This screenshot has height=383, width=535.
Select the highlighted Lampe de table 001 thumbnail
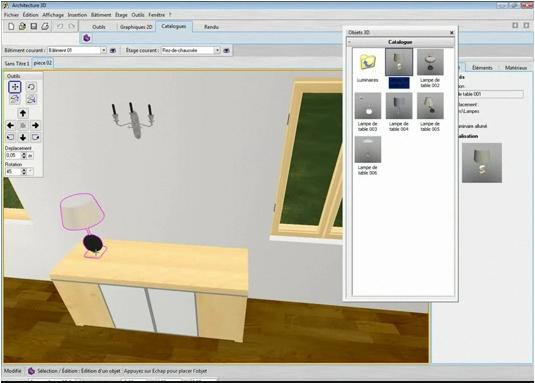pos(399,62)
